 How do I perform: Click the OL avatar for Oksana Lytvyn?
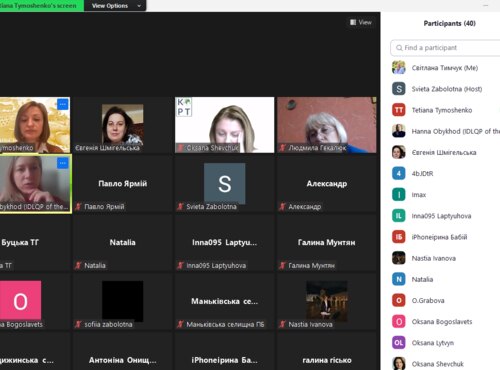point(399,343)
